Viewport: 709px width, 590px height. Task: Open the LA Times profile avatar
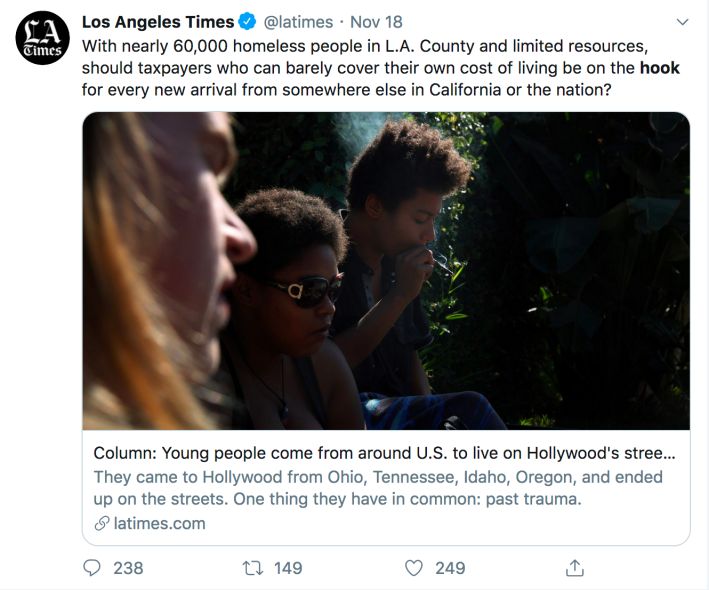(x=43, y=38)
